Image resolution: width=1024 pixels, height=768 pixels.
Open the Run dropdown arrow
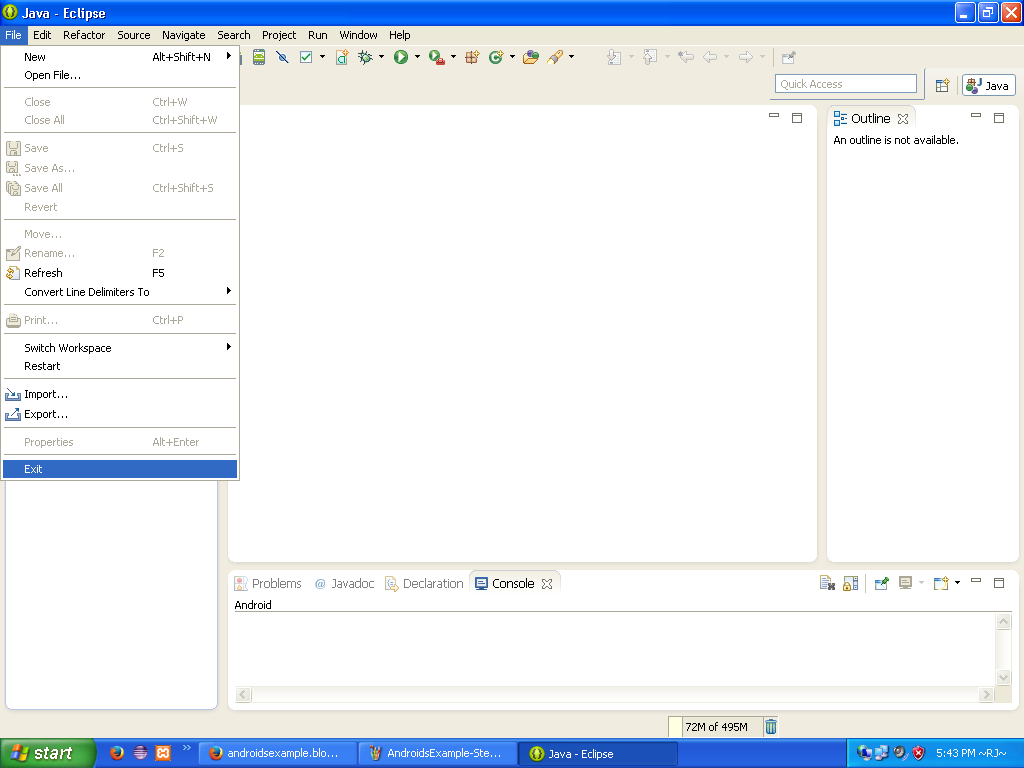(x=417, y=57)
